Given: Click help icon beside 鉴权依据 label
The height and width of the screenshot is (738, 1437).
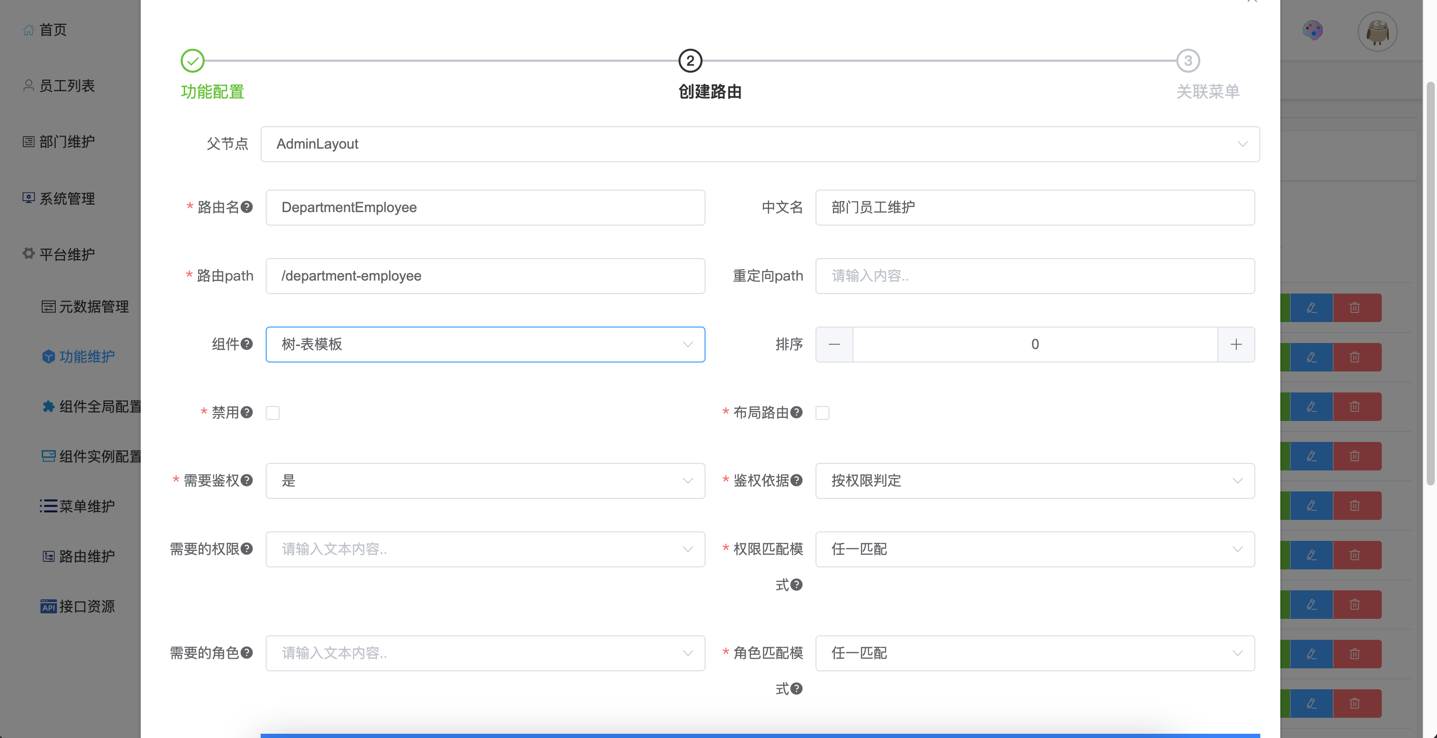Looking at the screenshot, I should (x=797, y=481).
